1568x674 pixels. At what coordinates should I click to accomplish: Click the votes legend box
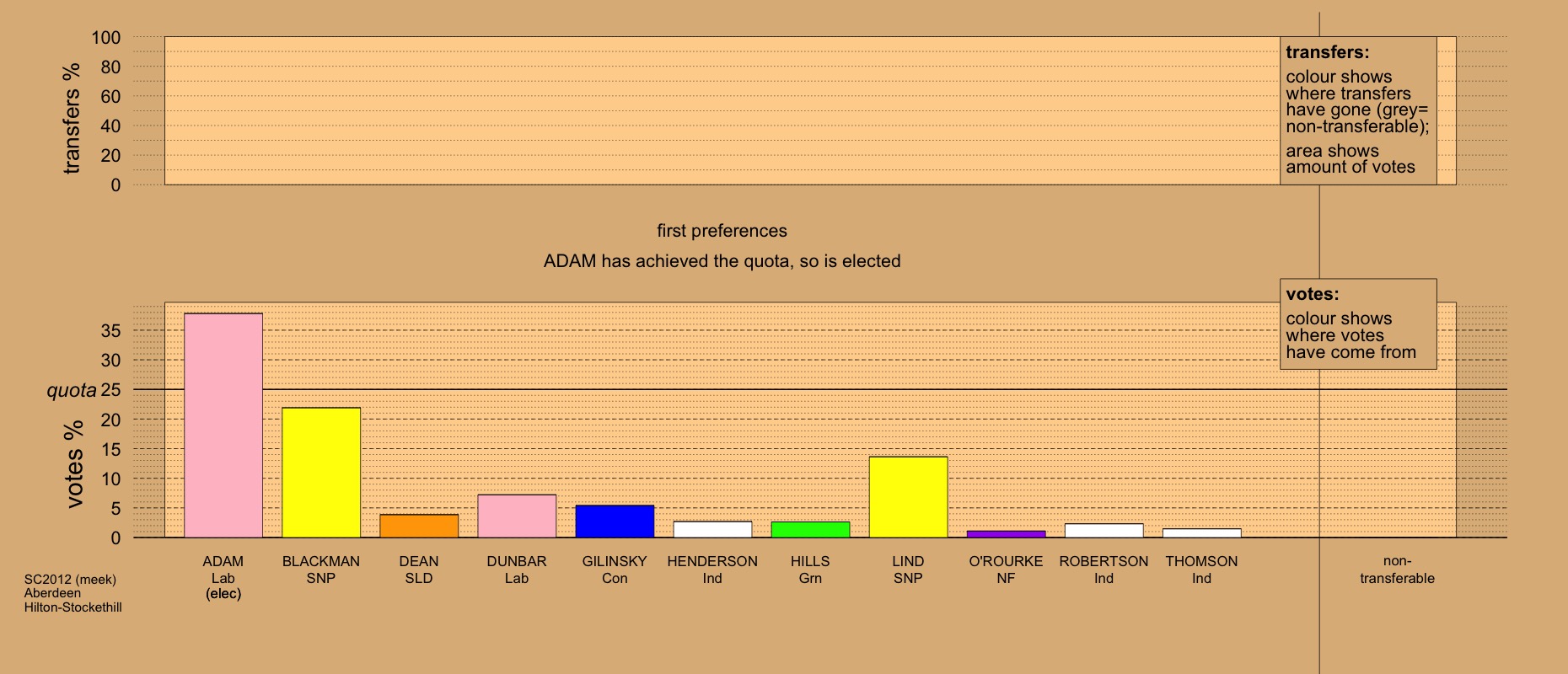click(x=1358, y=324)
